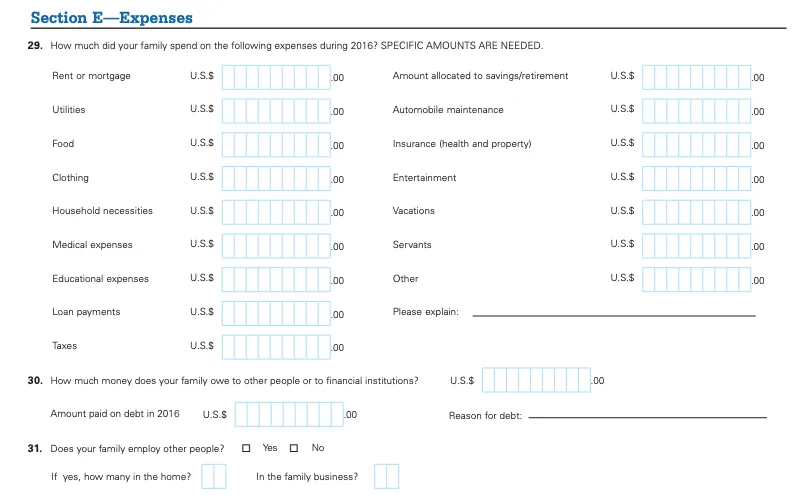Screen dimensions: 812x501
Task: Click the Vacations amount field
Action: click(x=696, y=211)
